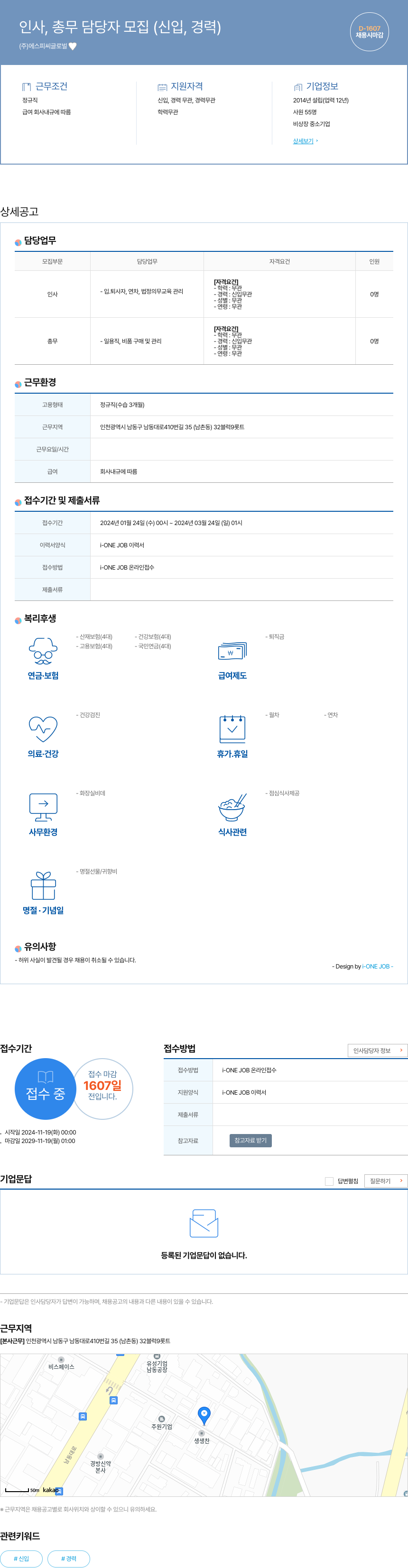Screen dimensions: 408x1568
Task: Click the 사무환경 monitor icon
Action: coord(43,807)
